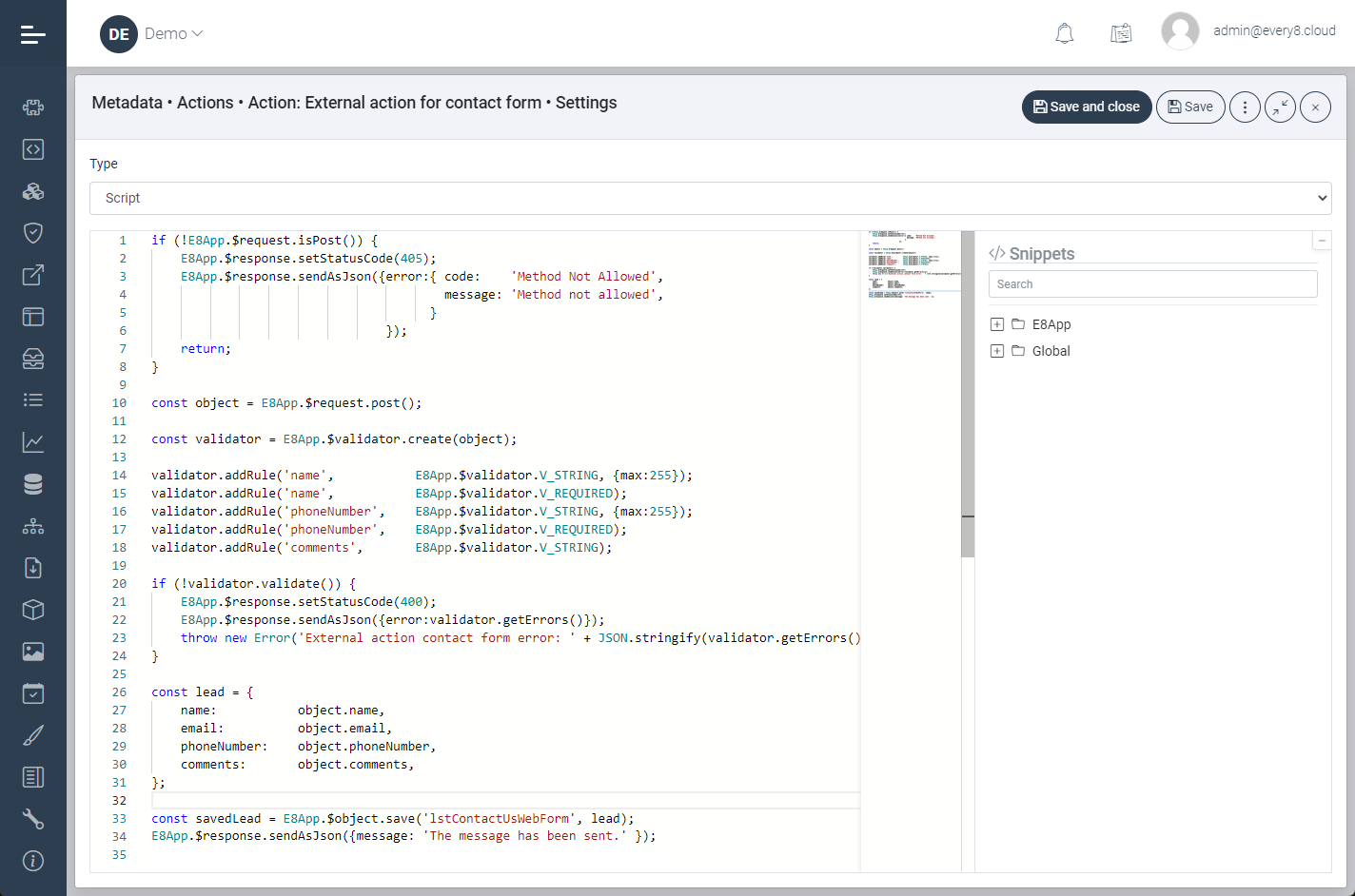Click the Save and close button

(1087, 107)
